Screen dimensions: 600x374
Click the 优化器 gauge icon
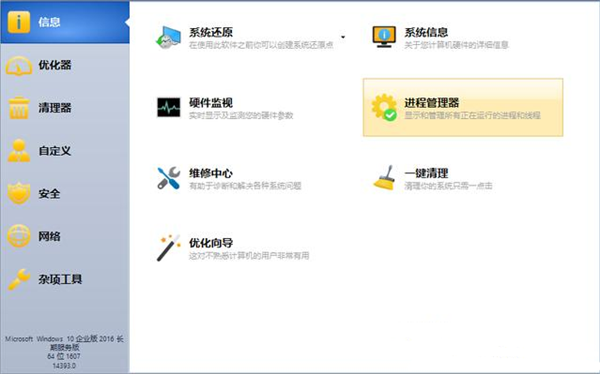18,66
